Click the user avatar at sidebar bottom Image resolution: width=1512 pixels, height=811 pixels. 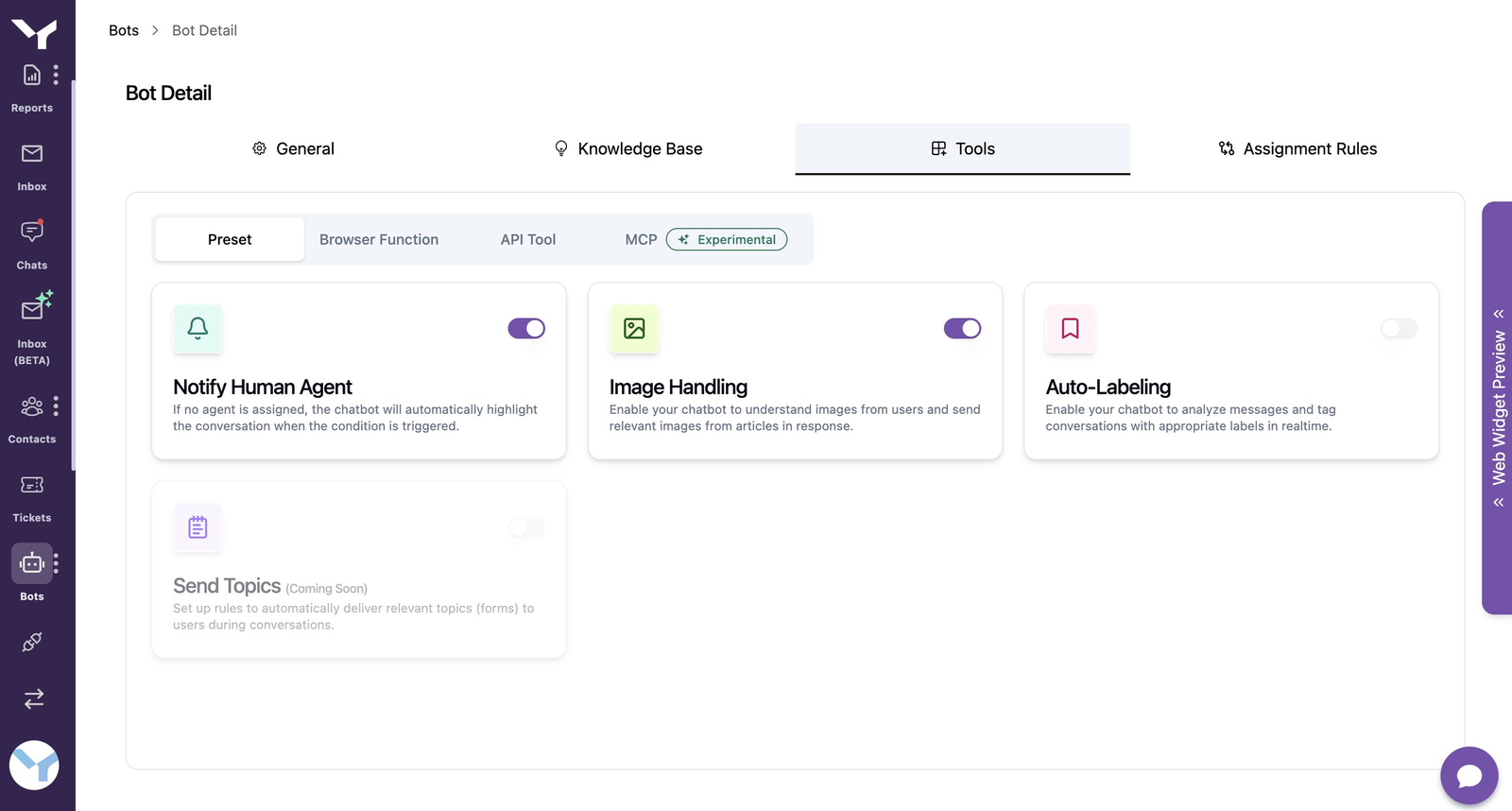[x=34, y=765]
